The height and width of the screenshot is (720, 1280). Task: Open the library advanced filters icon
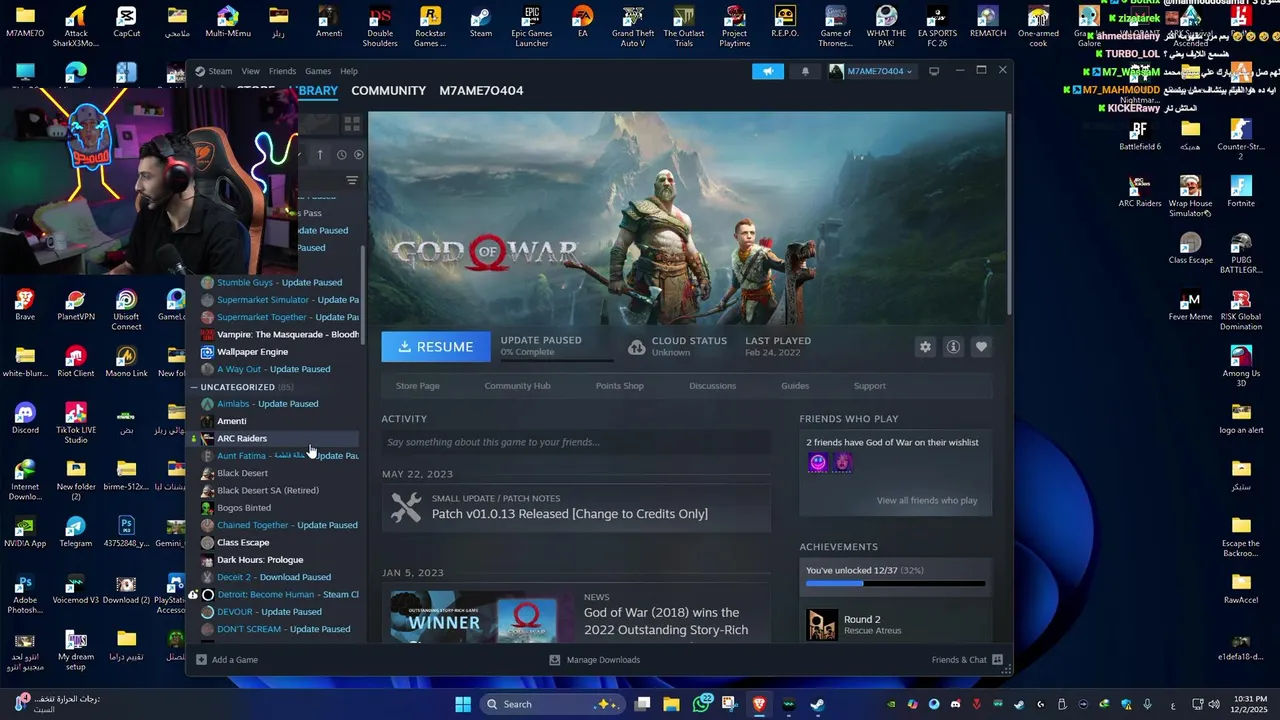coord(352,180)
